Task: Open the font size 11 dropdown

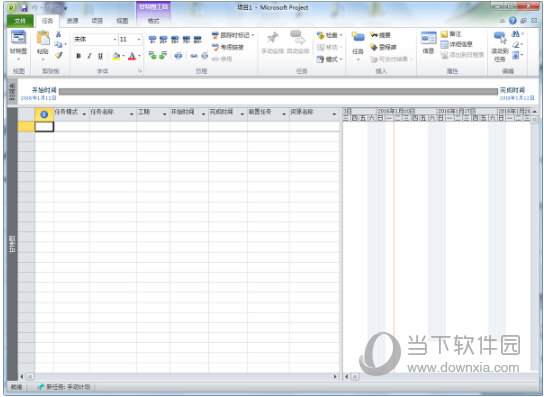Action: click(x=139, y=39)
